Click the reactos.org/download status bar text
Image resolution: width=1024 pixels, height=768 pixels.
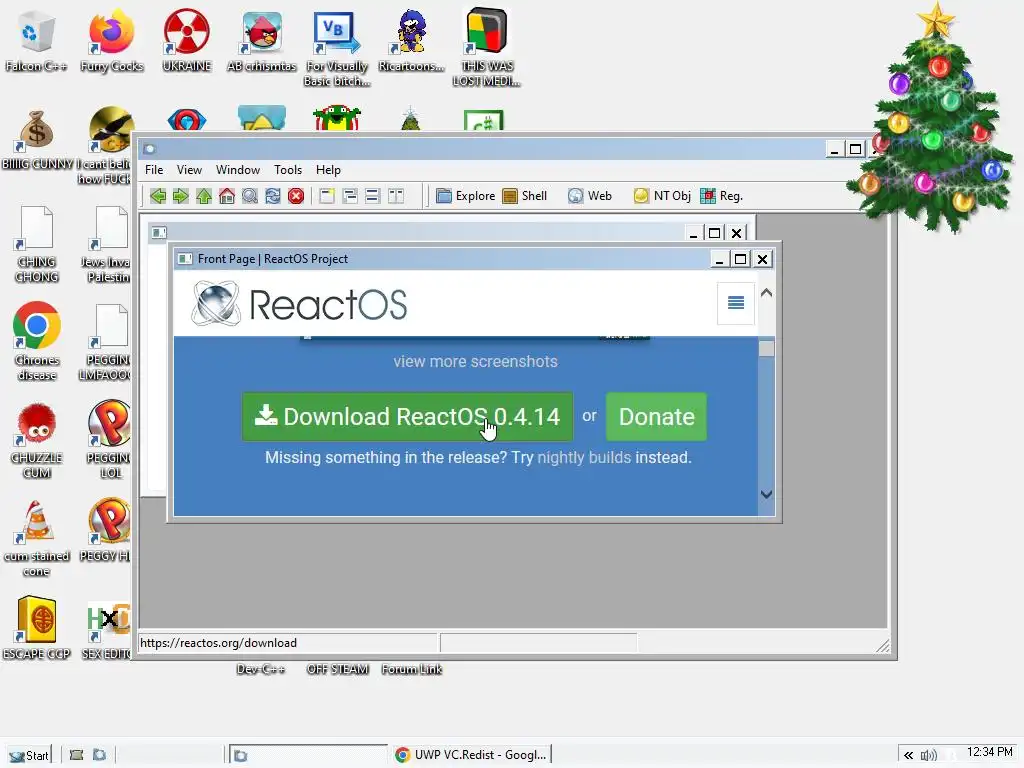(x=219, y=643)
